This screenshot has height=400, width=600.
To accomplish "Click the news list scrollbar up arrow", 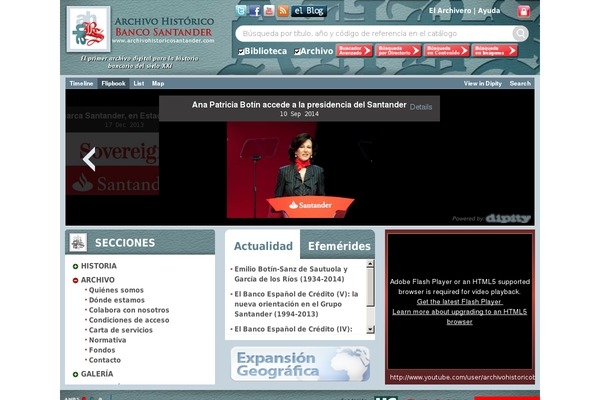I will [x=370, y=264].
